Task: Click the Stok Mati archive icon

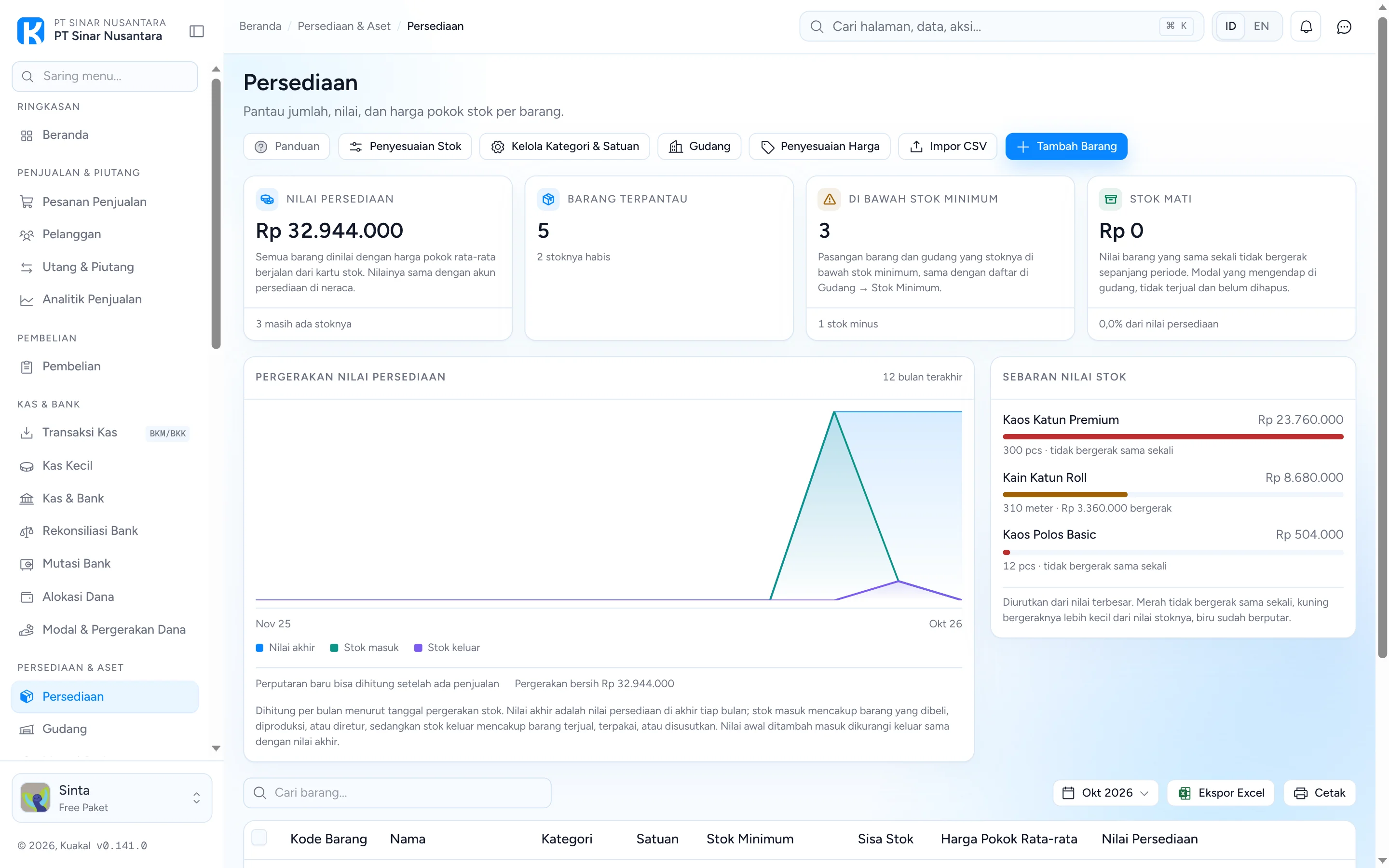Action: pyautogui.click(x=1111, y=199)
